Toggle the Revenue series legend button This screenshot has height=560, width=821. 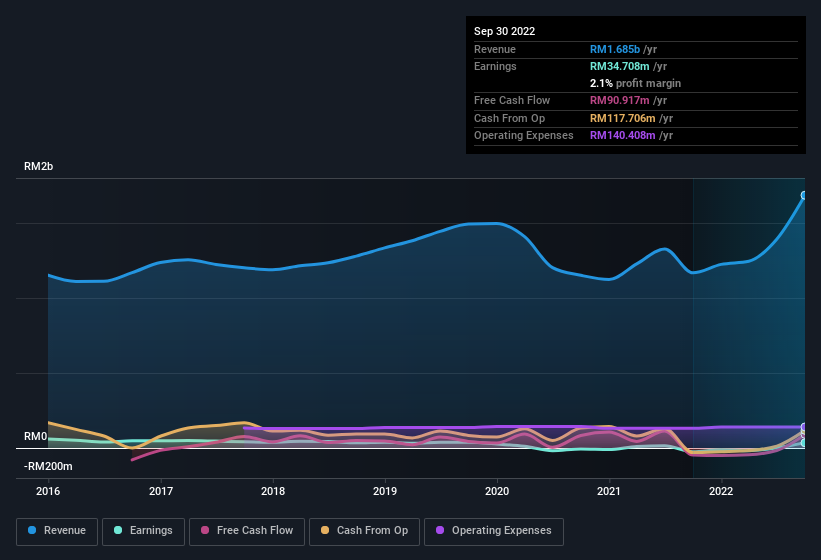click(x=57, y=531)
